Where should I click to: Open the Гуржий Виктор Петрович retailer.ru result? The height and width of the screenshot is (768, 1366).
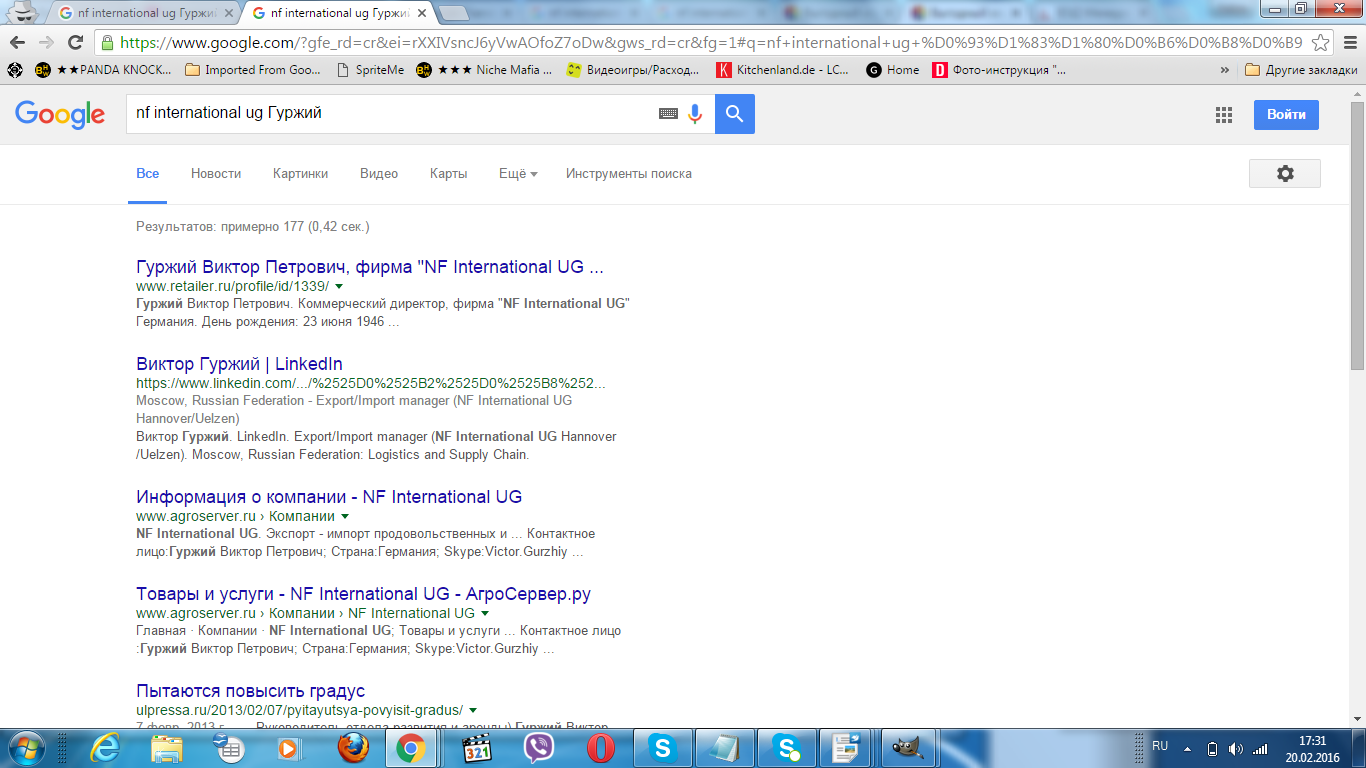tap(370, 267)
